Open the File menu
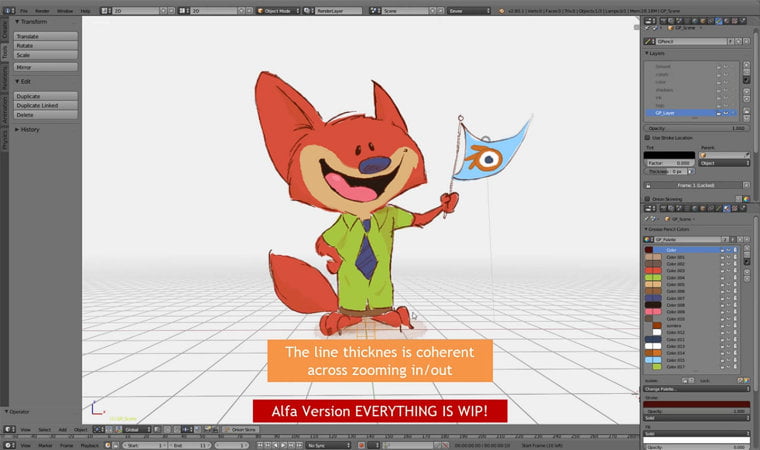The height and width of the screenshot is (450, 760). [24, 11]
